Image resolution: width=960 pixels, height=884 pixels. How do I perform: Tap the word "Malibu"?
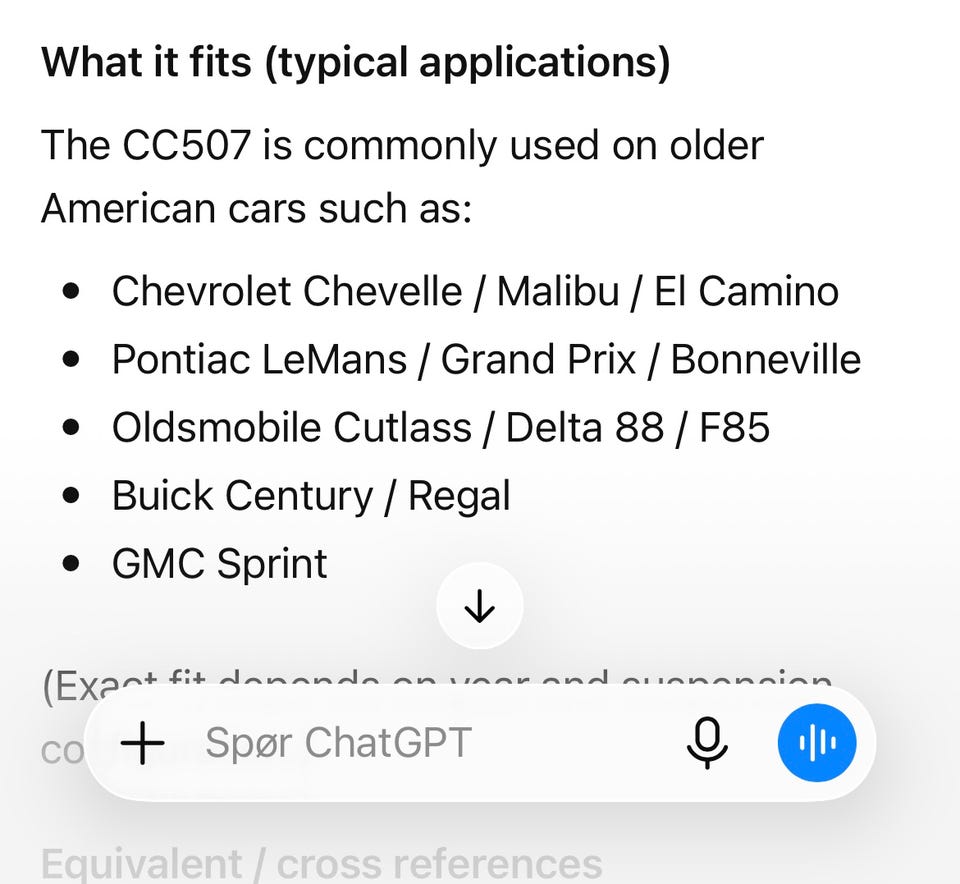tap(558, 291)
